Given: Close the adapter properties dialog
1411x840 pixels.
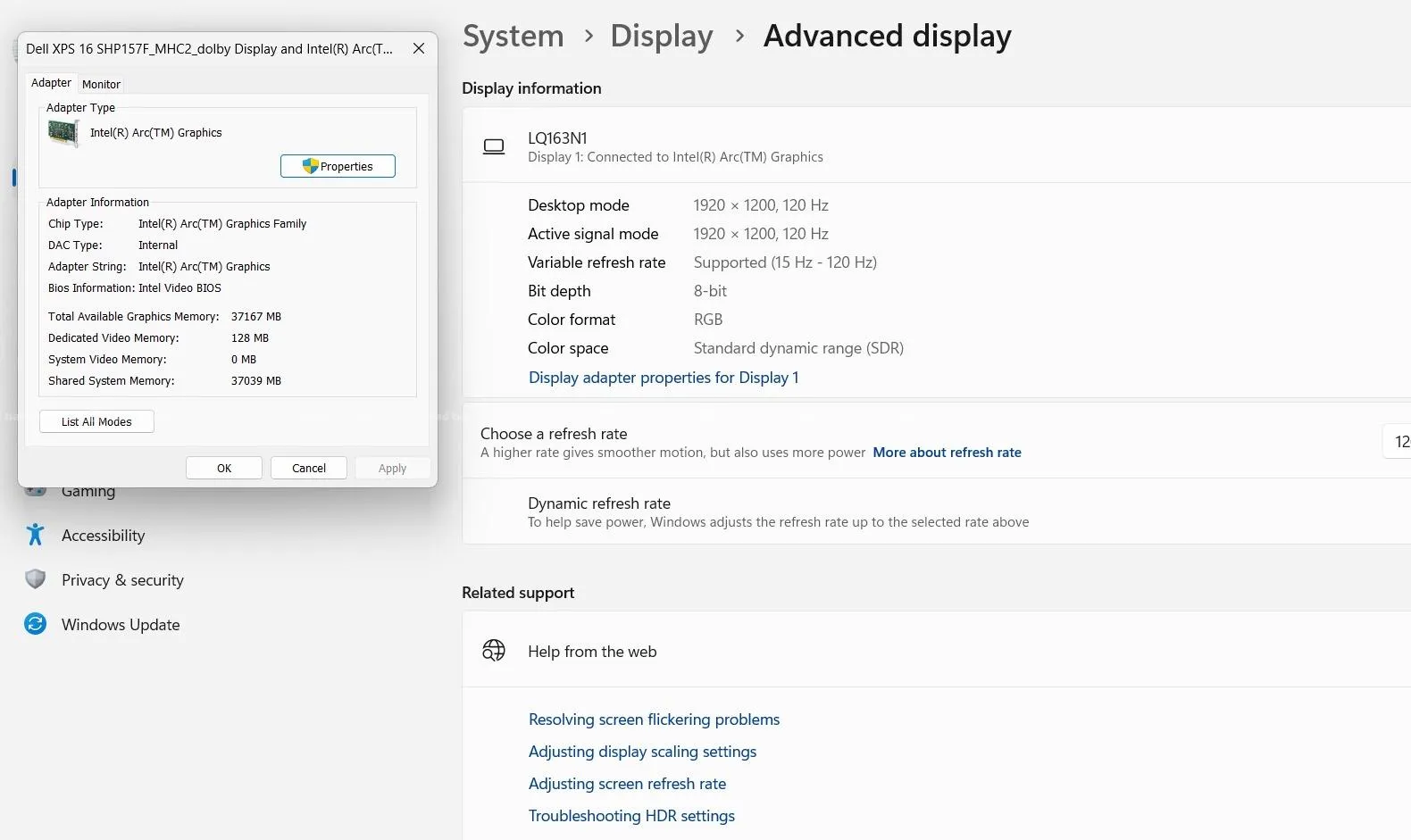Looking at the screenshot, I should pyautogui.click(x=418, y=48).
